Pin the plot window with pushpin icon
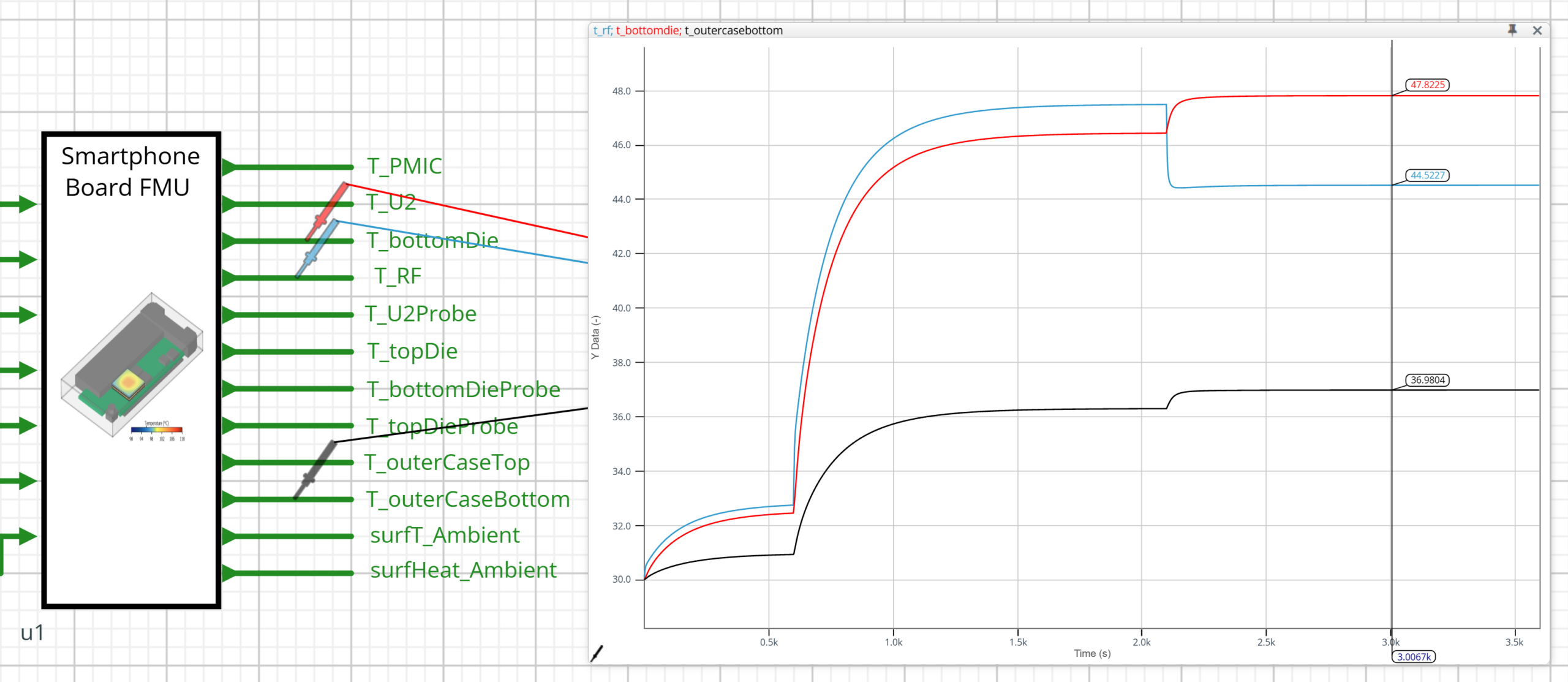 point(1512,30)
